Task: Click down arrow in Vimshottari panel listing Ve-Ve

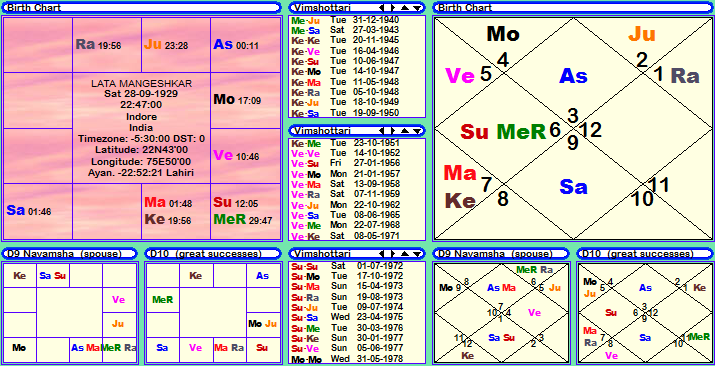Action: 416,131
